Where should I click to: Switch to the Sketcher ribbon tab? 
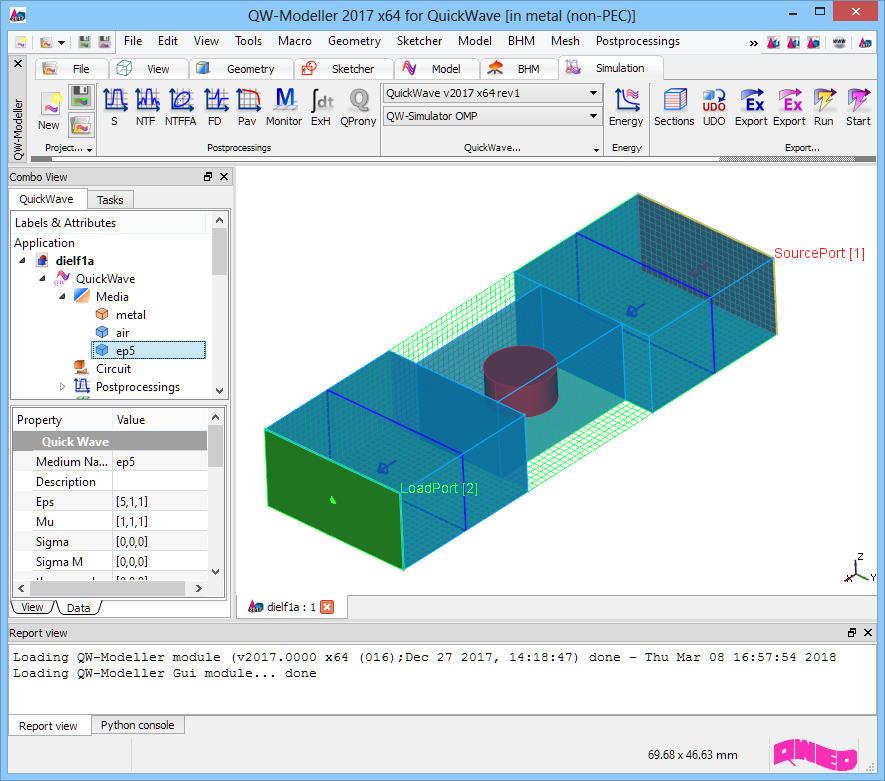340,69
